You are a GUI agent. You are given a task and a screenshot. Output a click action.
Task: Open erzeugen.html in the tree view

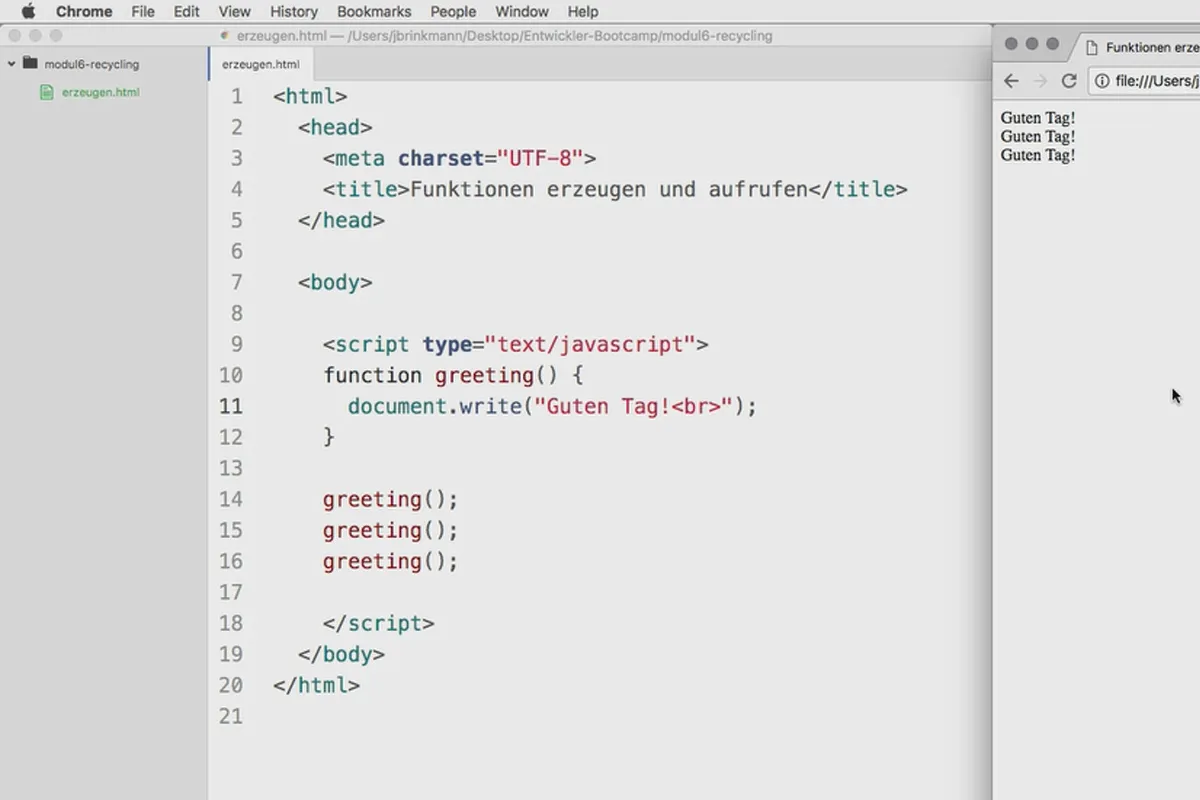101,92
